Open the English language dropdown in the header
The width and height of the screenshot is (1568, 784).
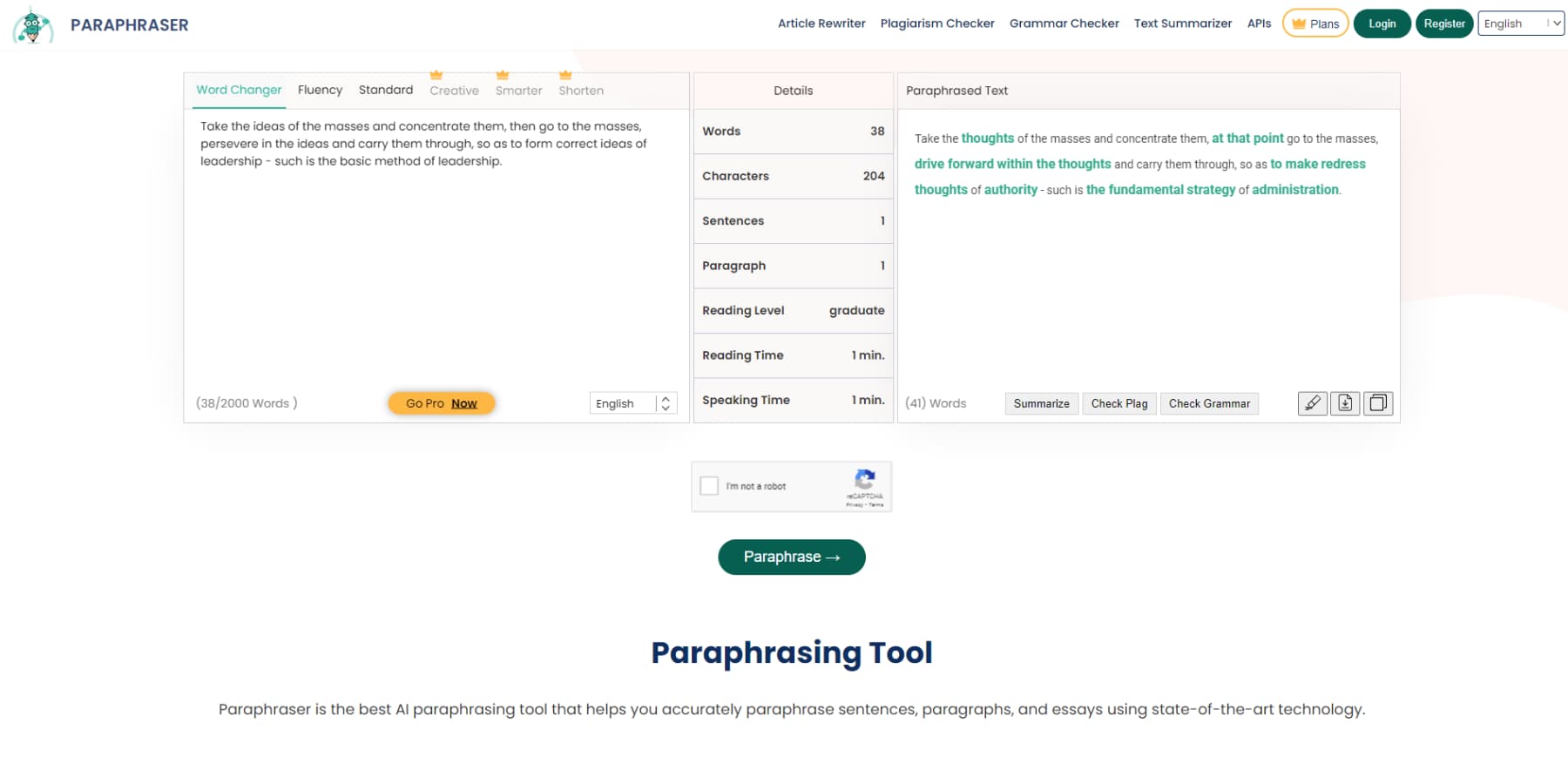tap(1520, 24)
